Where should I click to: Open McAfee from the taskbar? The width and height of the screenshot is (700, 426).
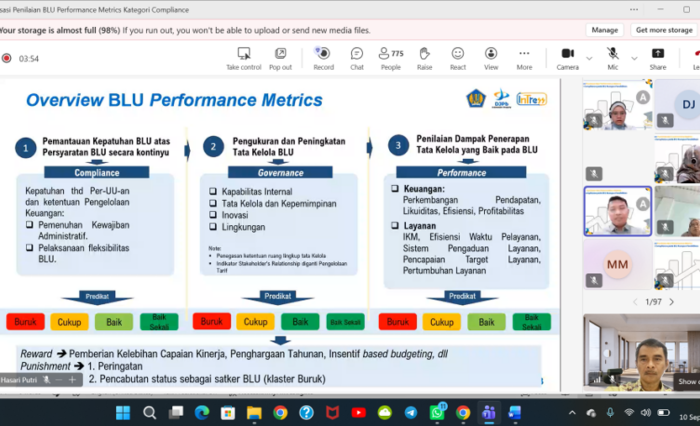[x=333, y=413]
